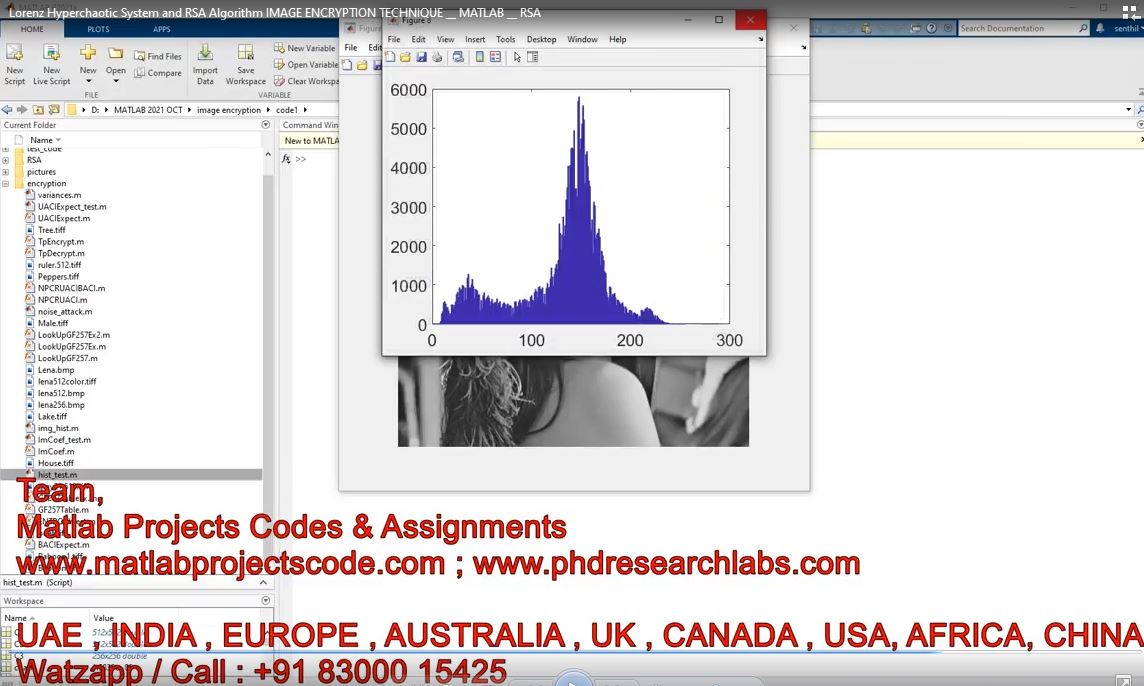Image resolution: width=1144 pixels, height=686 pixels.
Task: Select House.tiff file
Action: [x=55, y=463]
